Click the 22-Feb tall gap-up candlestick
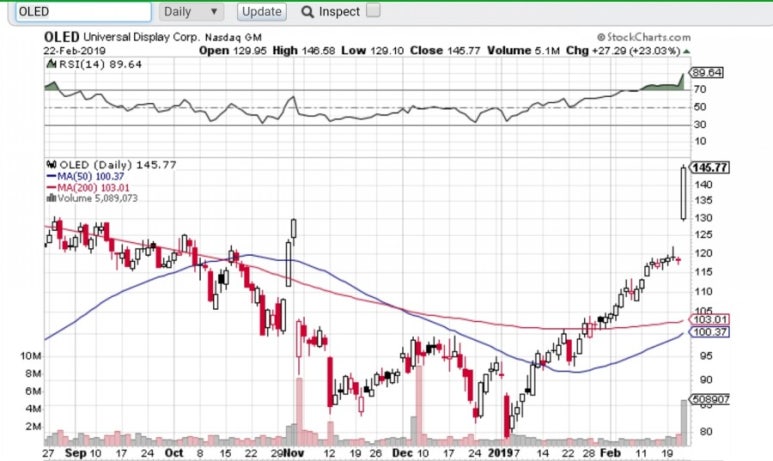This screenshot has height=461, width=773. click(x=683, y=192)
